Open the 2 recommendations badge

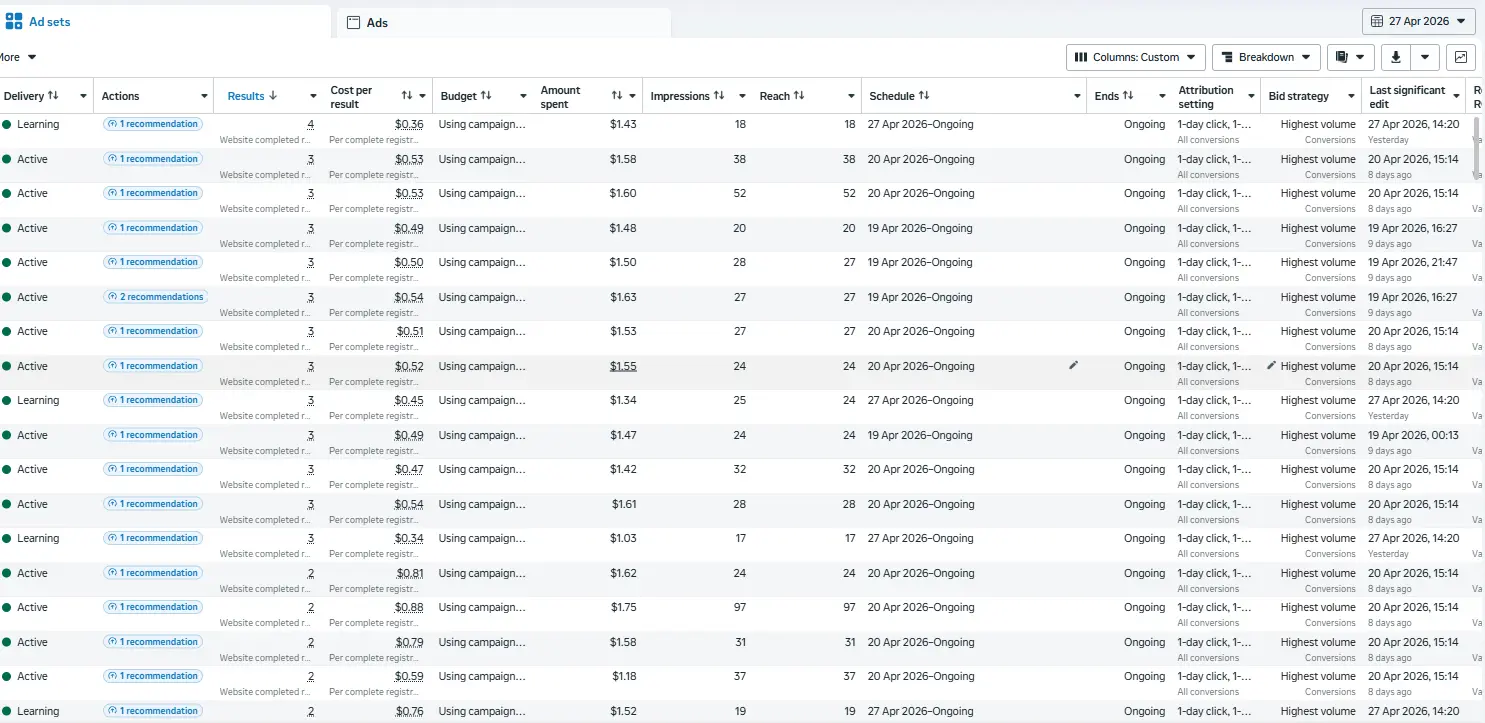[155, 297]
